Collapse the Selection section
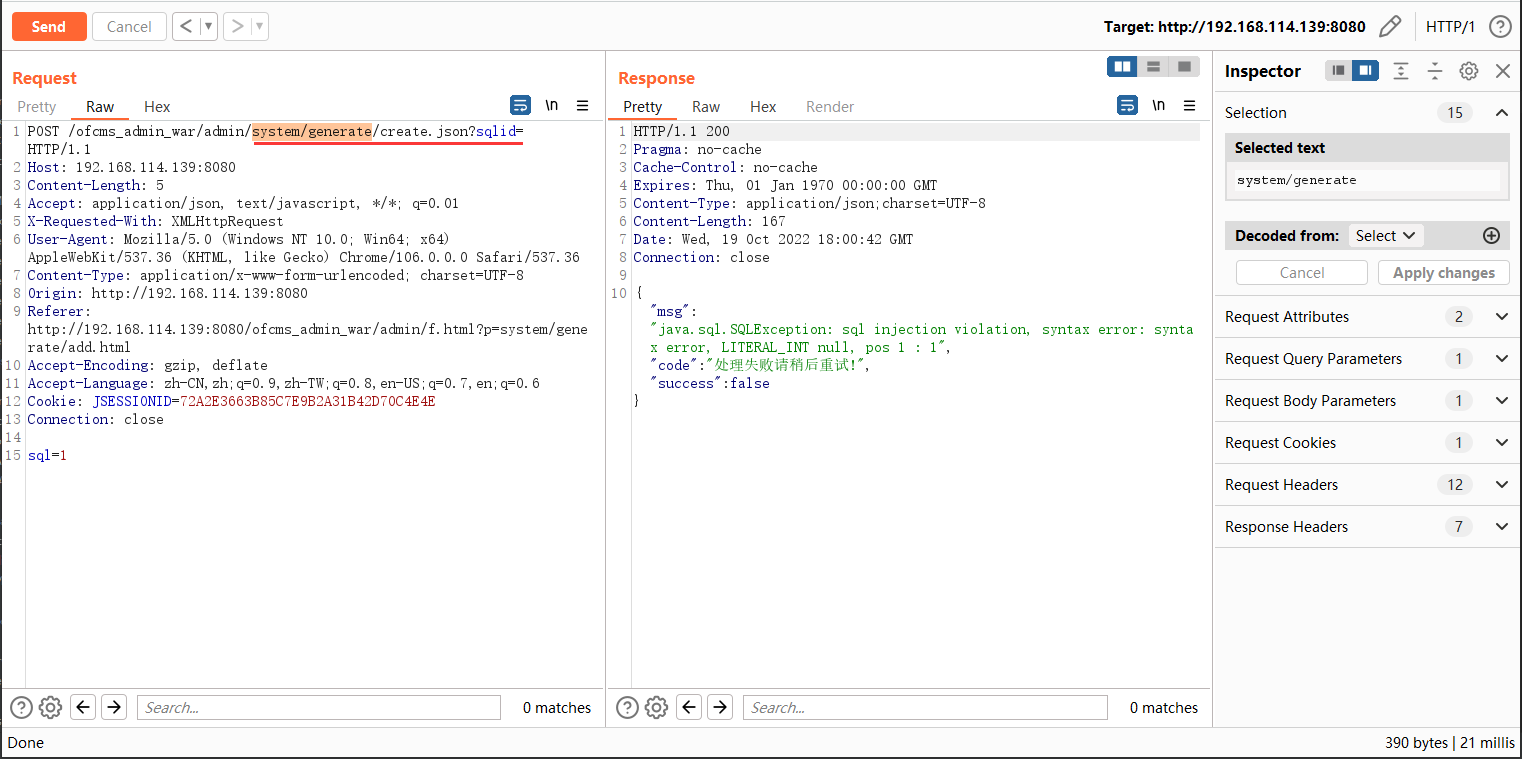The height and width of the screenshot is (759, 1522). click(x=1502, y=113)
